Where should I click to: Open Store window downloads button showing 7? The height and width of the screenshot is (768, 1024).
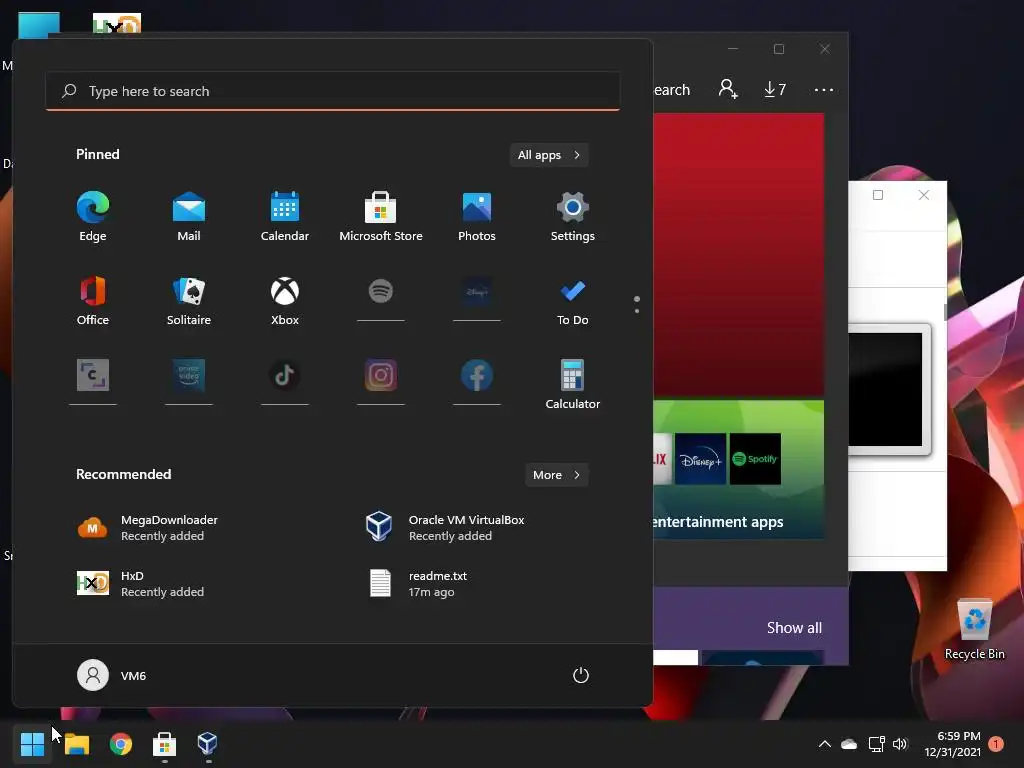pos(775,89)
